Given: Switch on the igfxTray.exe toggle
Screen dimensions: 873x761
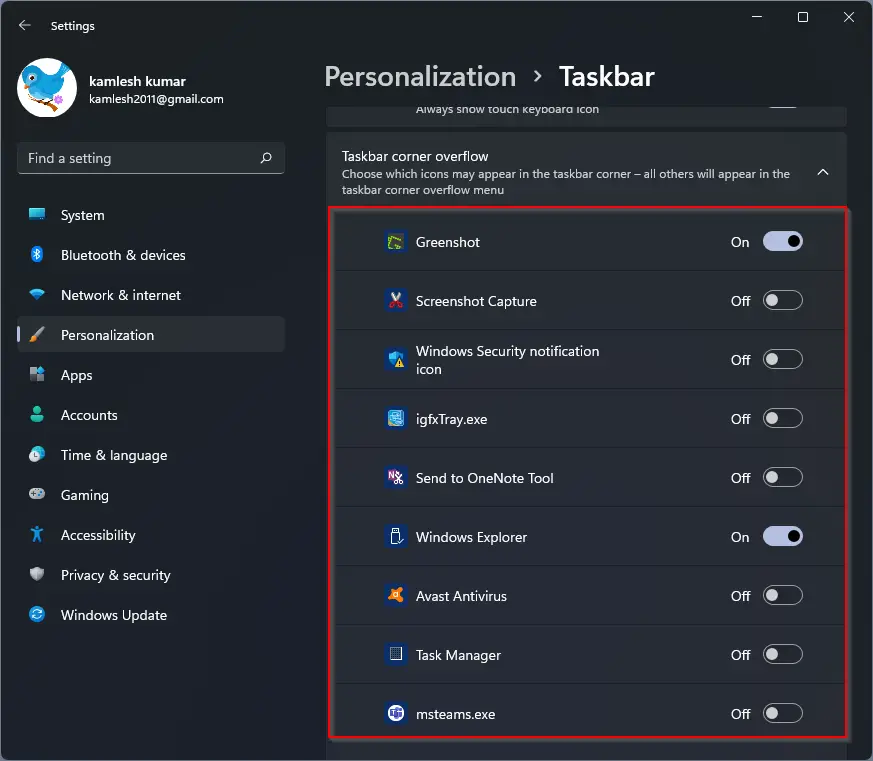Looking at the screenshot, I should coord(783,419).
